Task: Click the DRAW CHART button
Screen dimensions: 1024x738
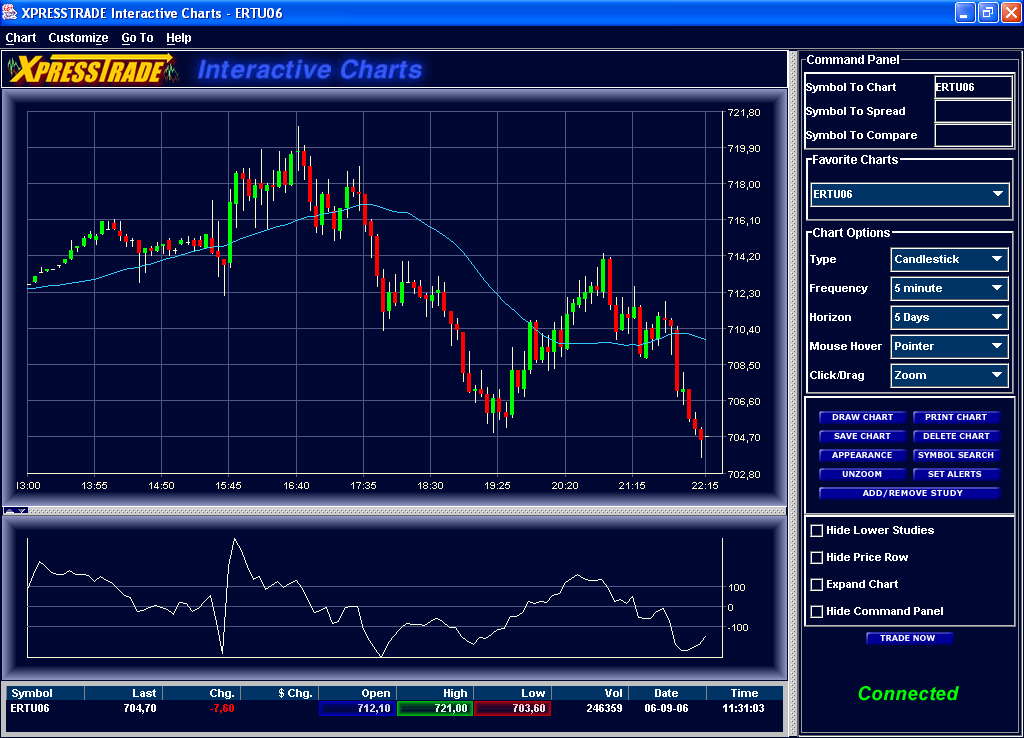Action: [x=862, y=417]
